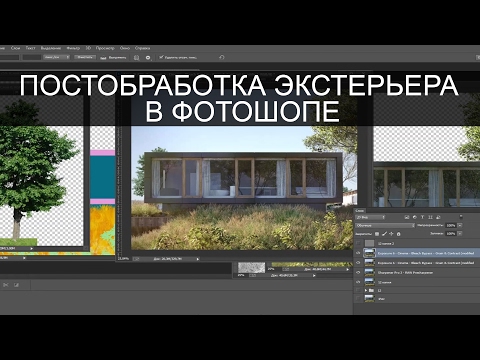The width and height of the screenshot is (480, 360).
Task: Click the second crop height input field
Action: click(32, 57)
